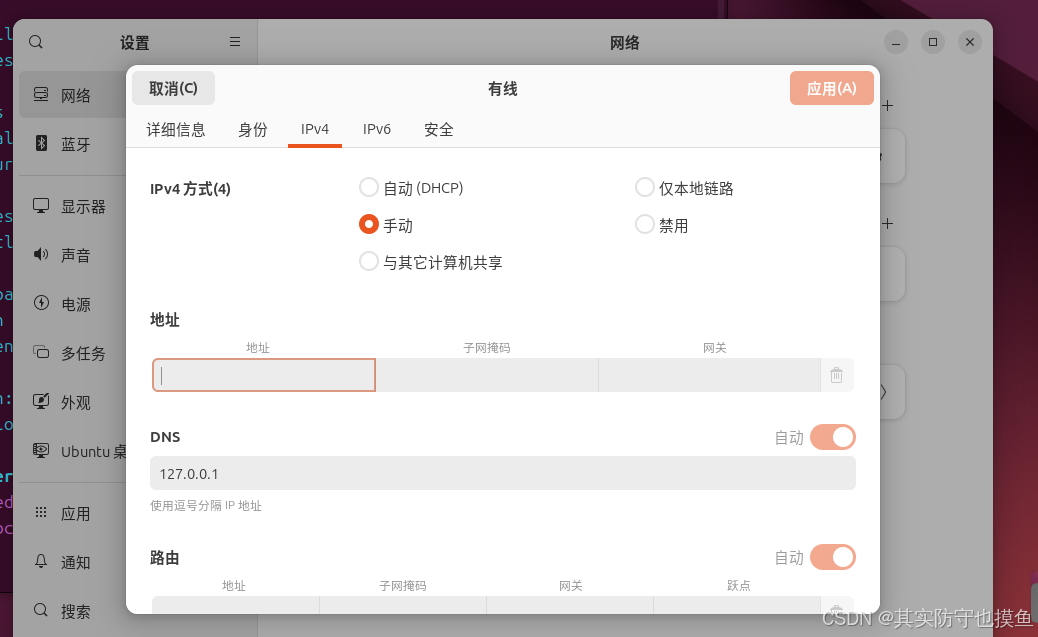The width and height of the screenshot is (1038, 637).
Task: Click the Appearance icon in sidebar
Action: tap(41, 401)
